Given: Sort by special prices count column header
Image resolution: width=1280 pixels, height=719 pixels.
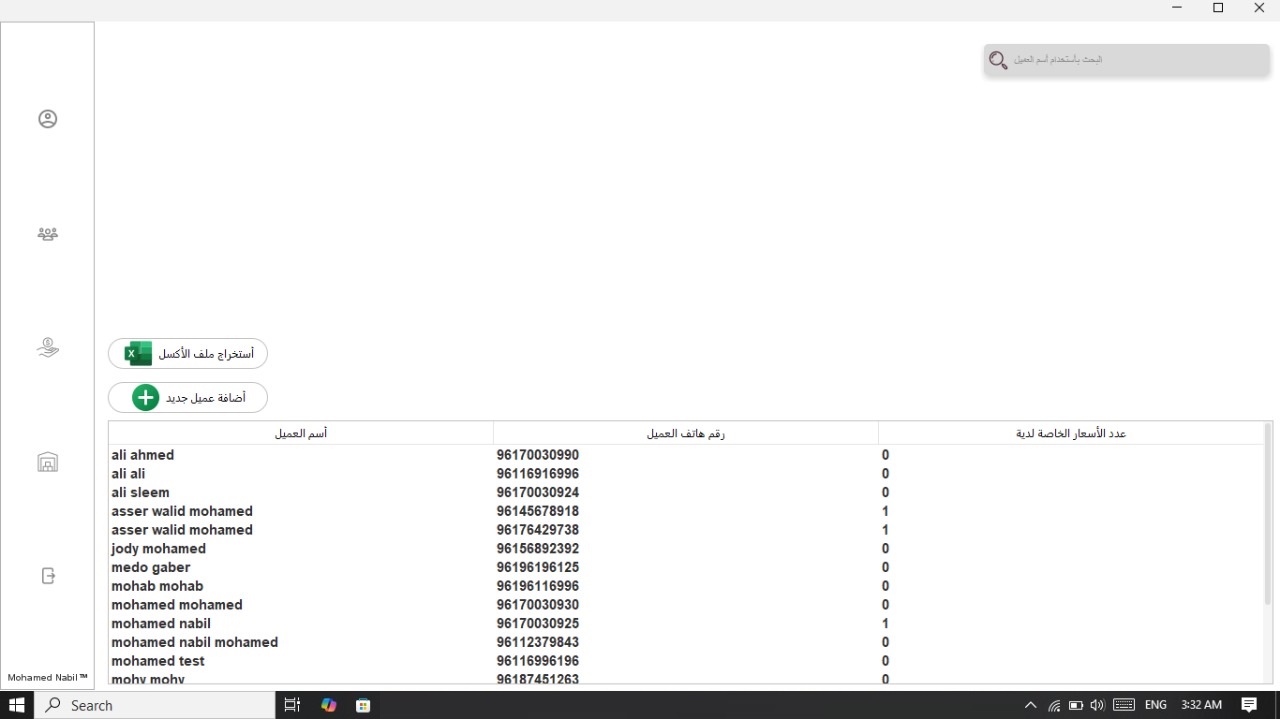Looking at the screenshot, I should 1071,433.
